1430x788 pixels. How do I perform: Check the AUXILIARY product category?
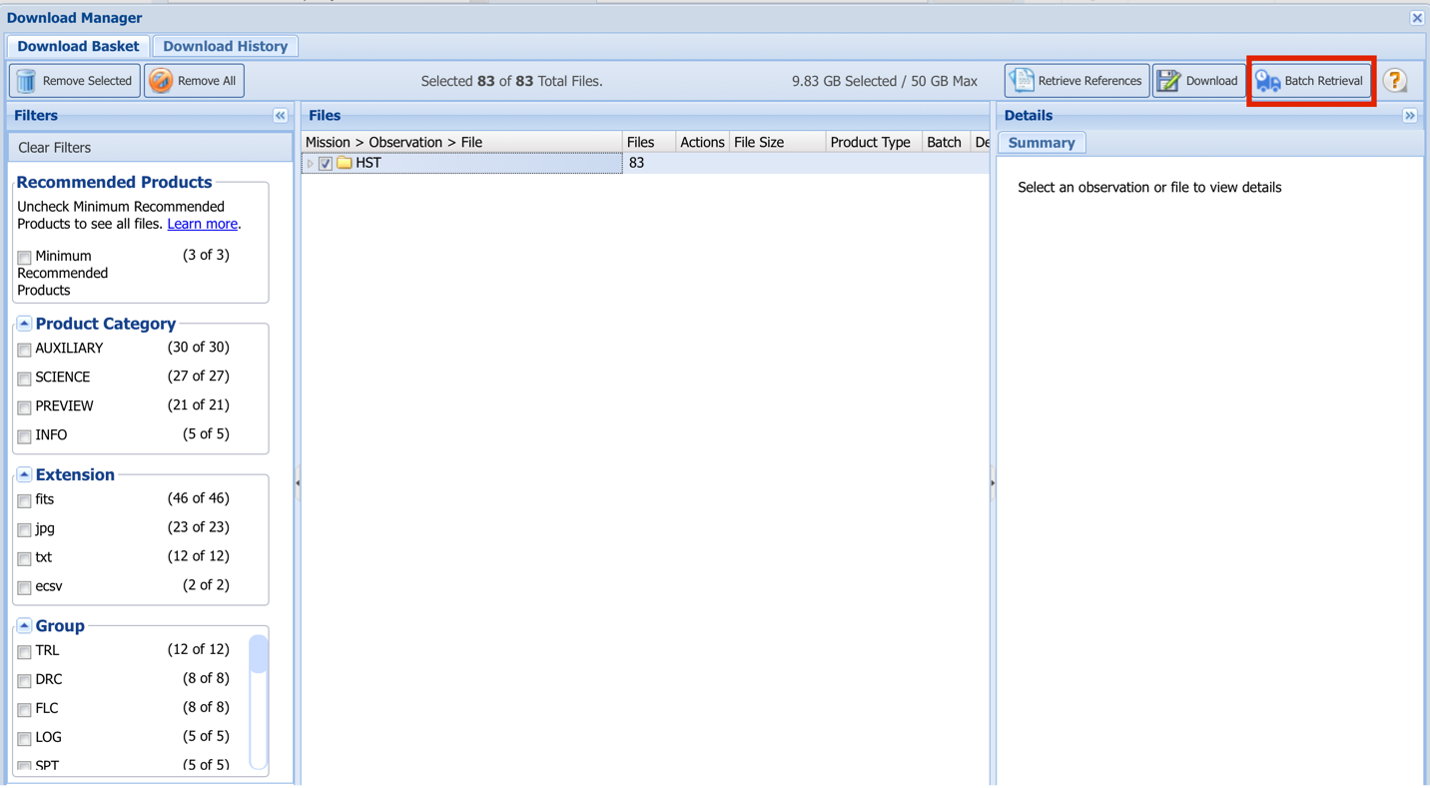coord(24,350)
